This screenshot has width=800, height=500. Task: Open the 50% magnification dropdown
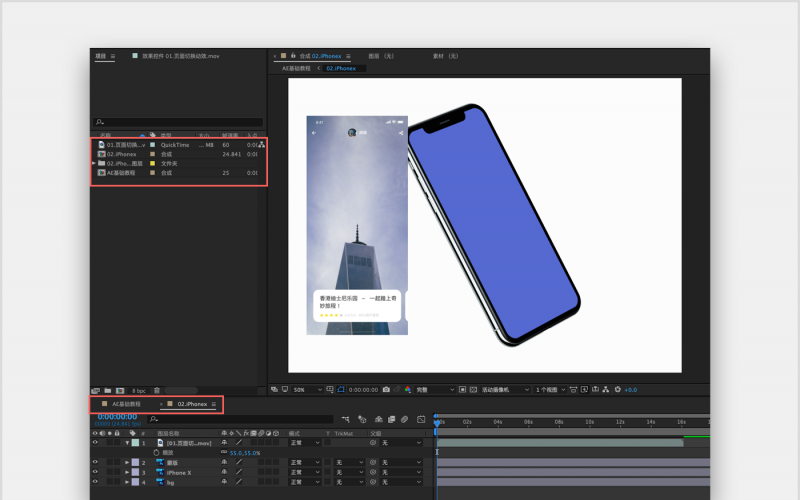pos(307,390)
